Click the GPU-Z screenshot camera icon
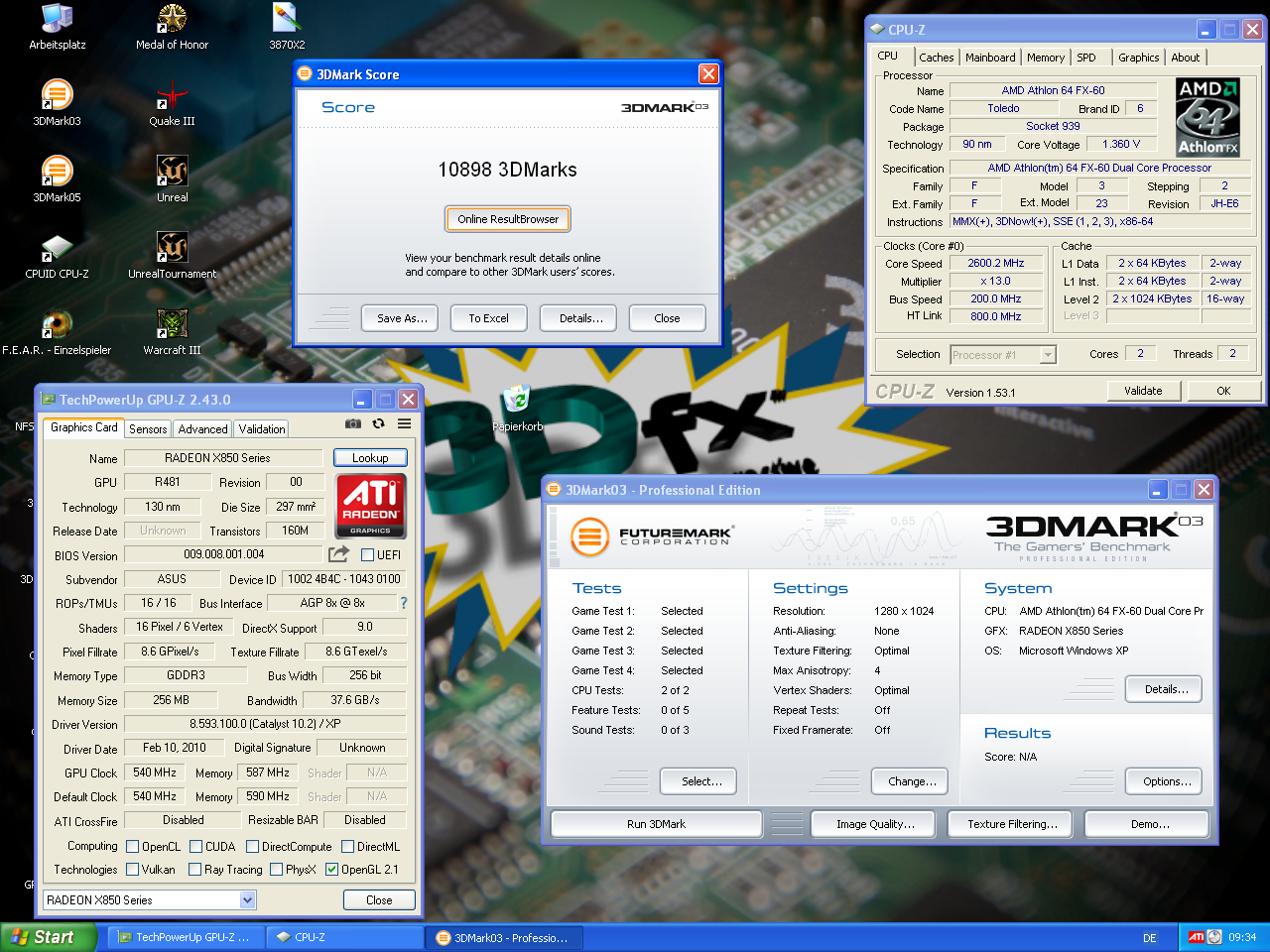 tap(352, 423)
